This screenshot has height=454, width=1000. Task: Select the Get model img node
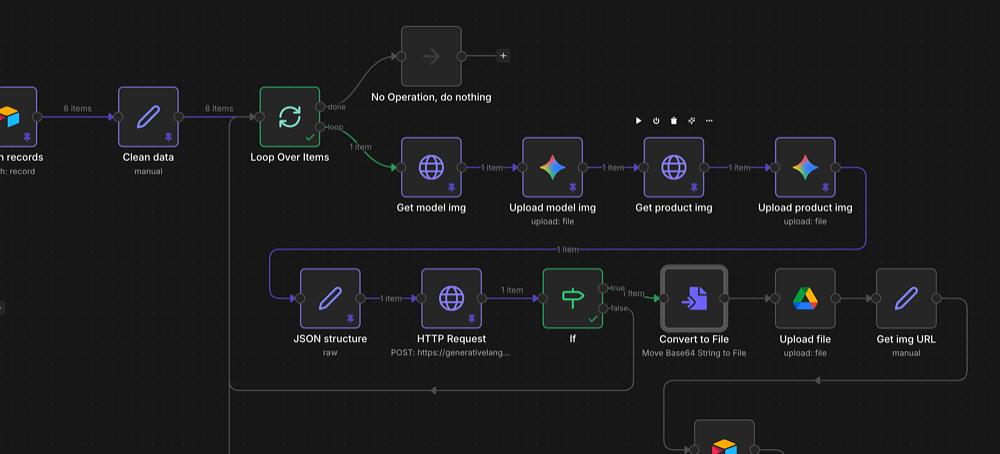(431, 167)
